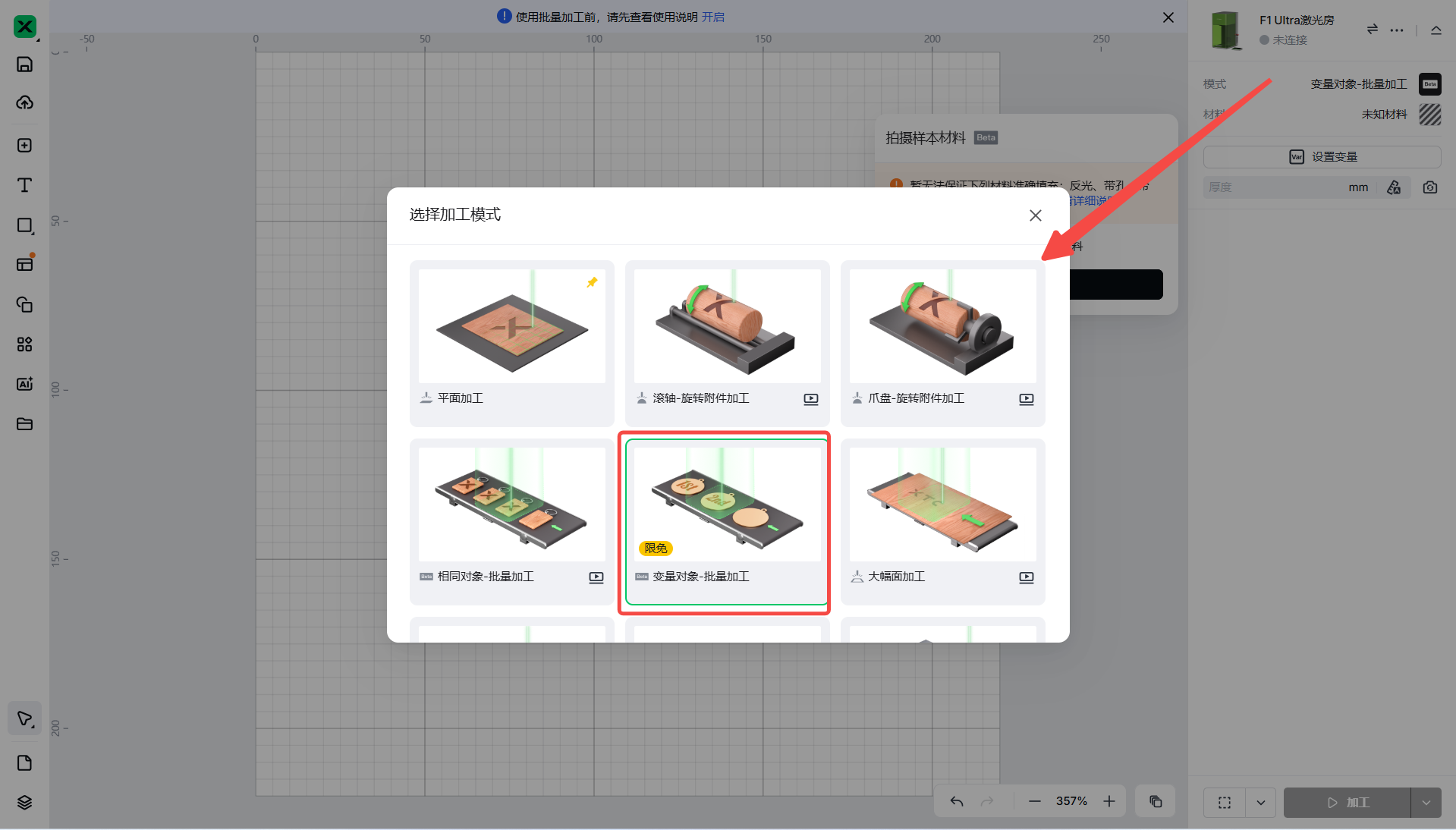The image size is (1456, 830).
Task: Collapse the device panel with caret
Action: [x=1436, y=30]
